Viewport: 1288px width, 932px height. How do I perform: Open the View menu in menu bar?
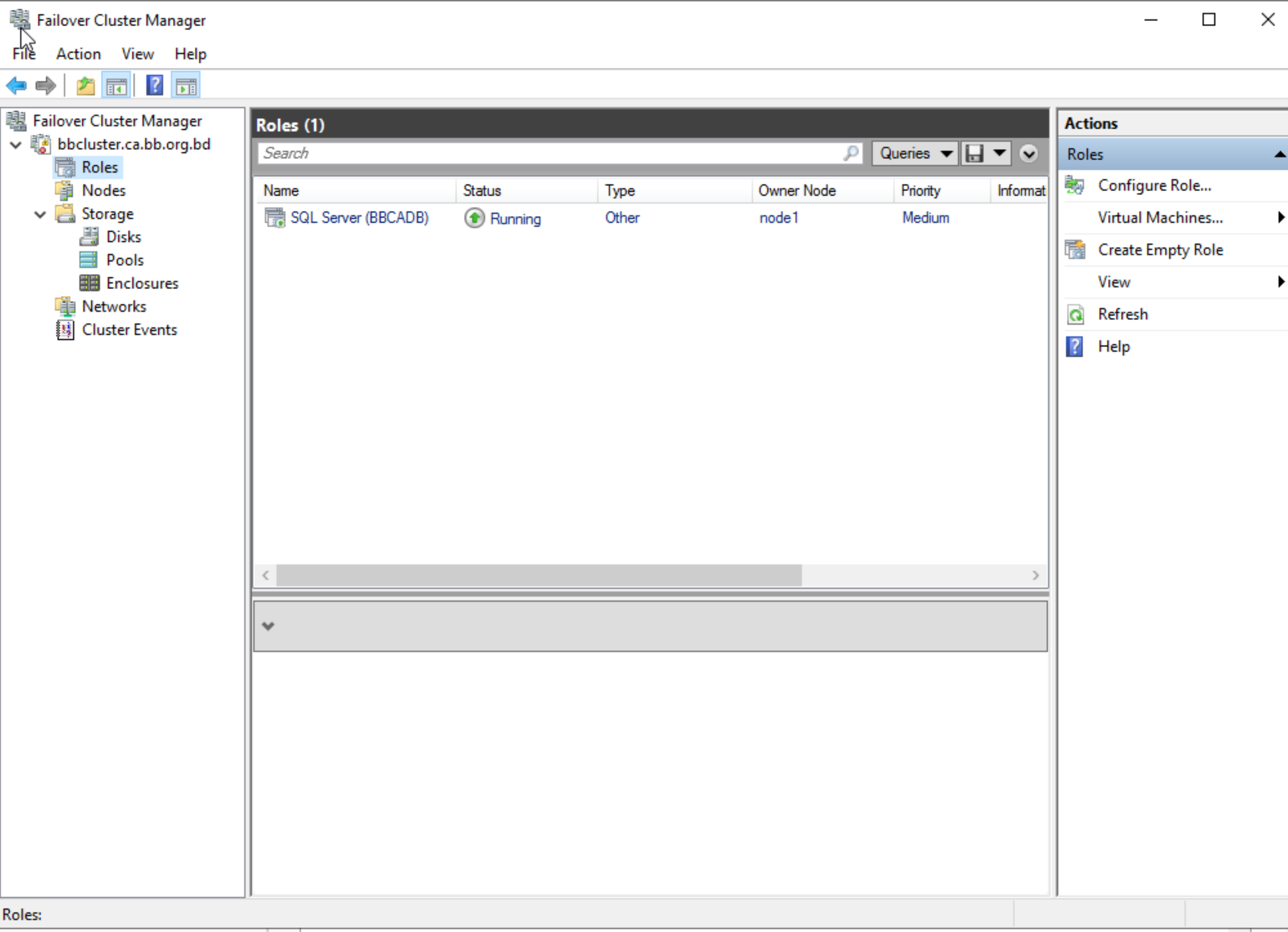[137, 54]
